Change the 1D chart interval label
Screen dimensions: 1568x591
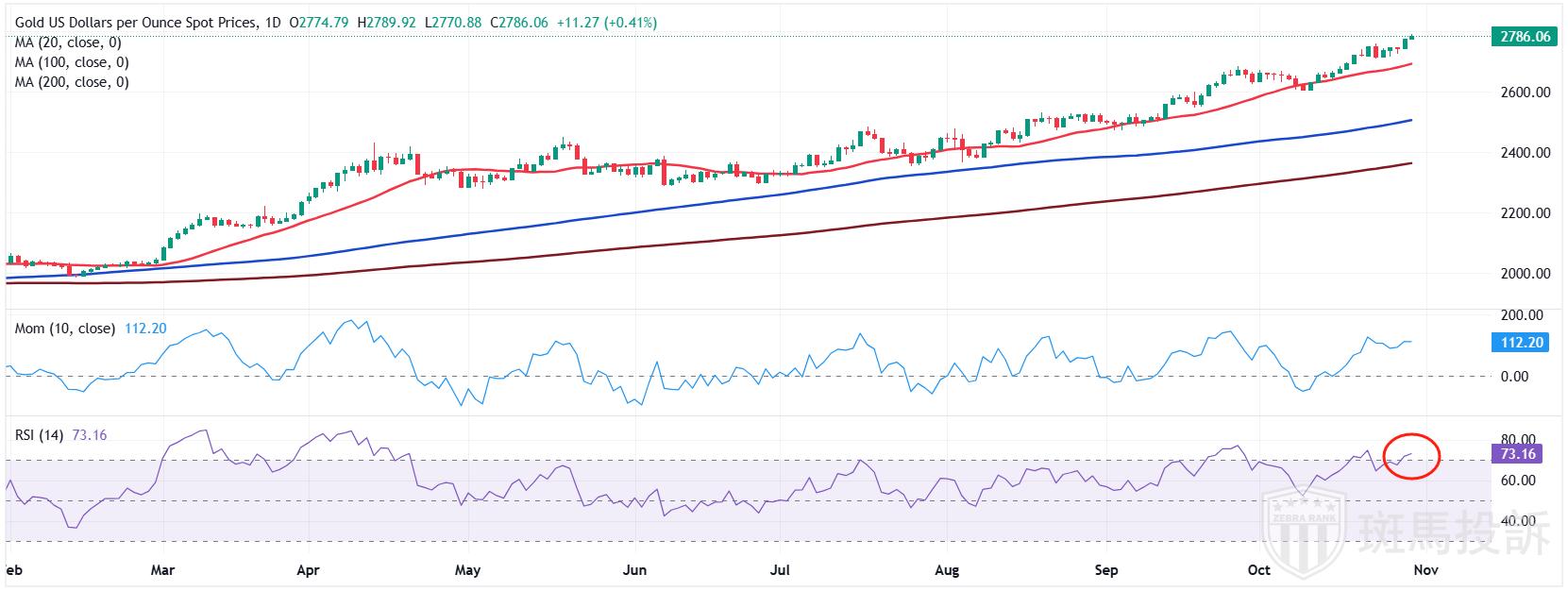click(272, 22)
